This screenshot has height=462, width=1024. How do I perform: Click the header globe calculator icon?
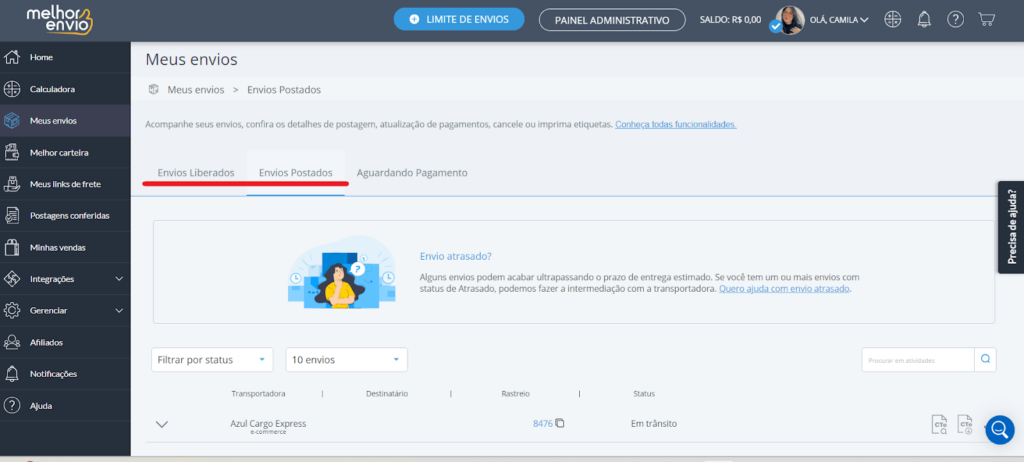click(x=893, y=20)
